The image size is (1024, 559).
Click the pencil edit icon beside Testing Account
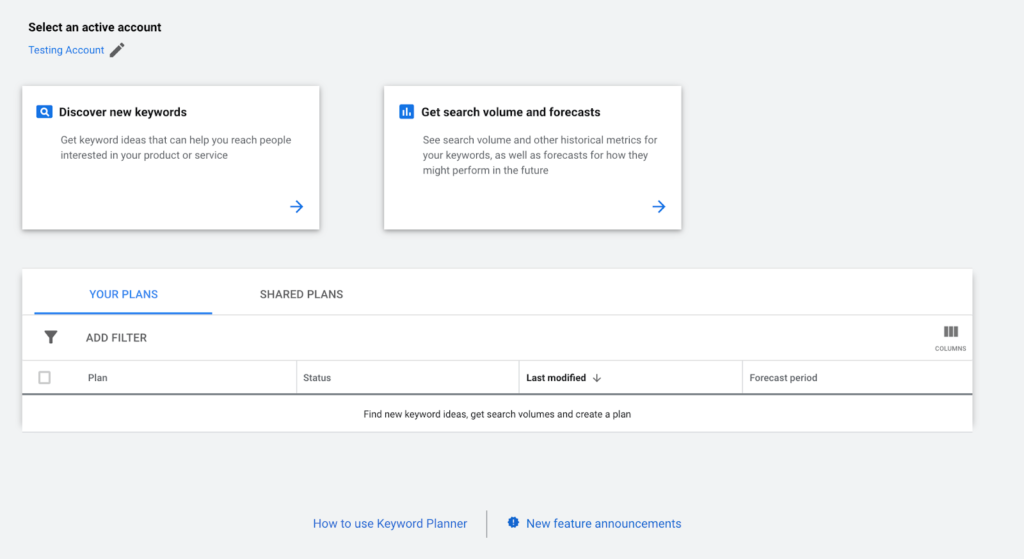click(117, 50)
